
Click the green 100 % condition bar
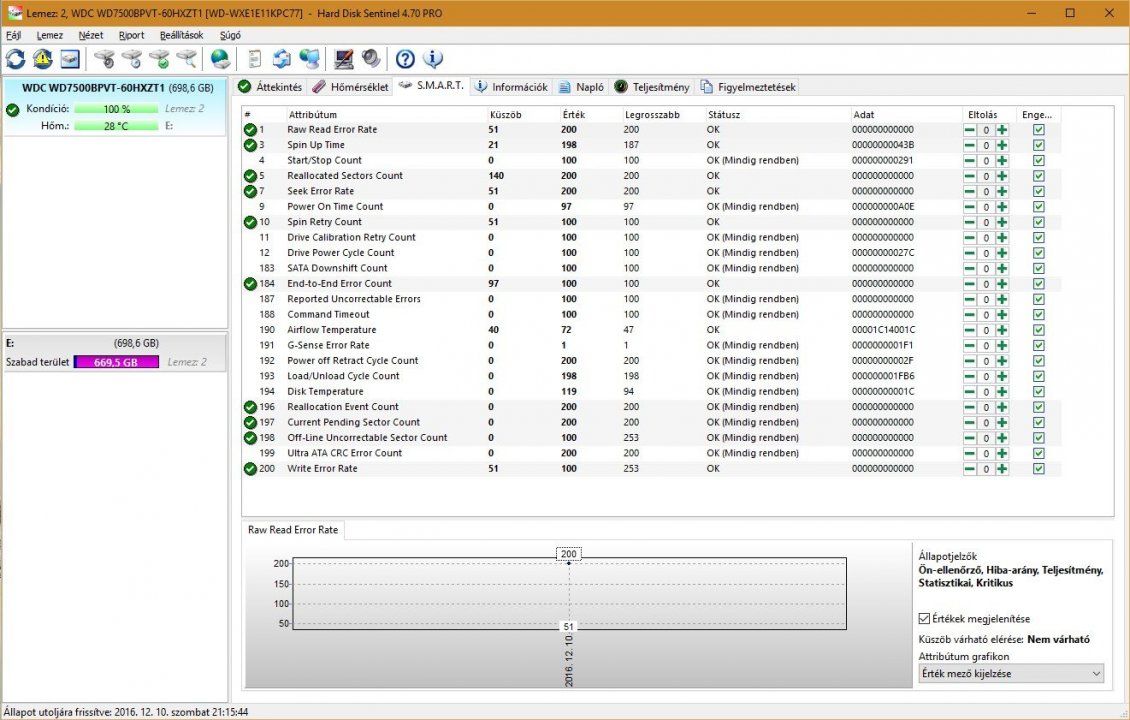click(116, 109)
